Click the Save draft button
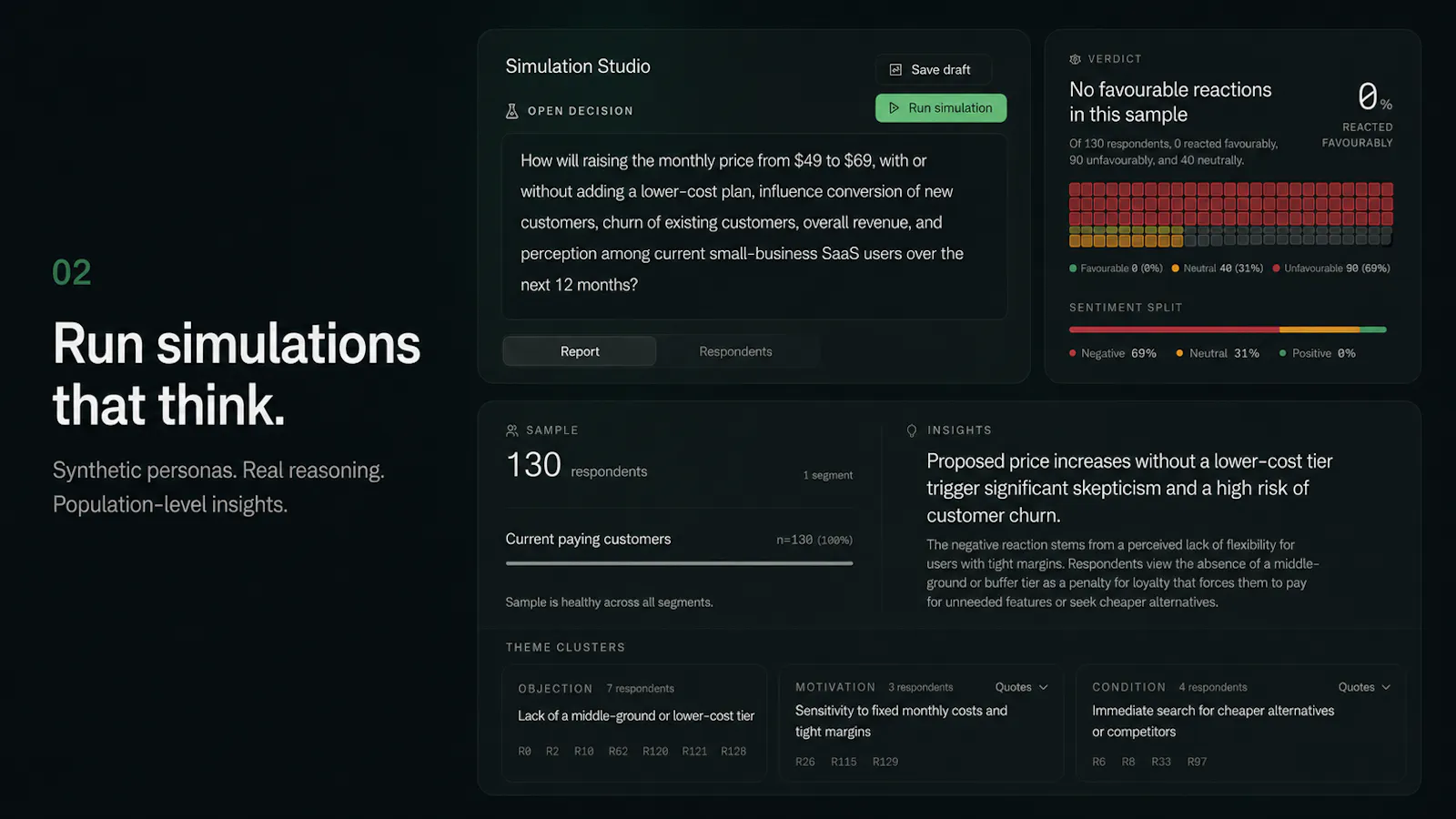Viewport: 1456px width, 819px height. point(934,69)
